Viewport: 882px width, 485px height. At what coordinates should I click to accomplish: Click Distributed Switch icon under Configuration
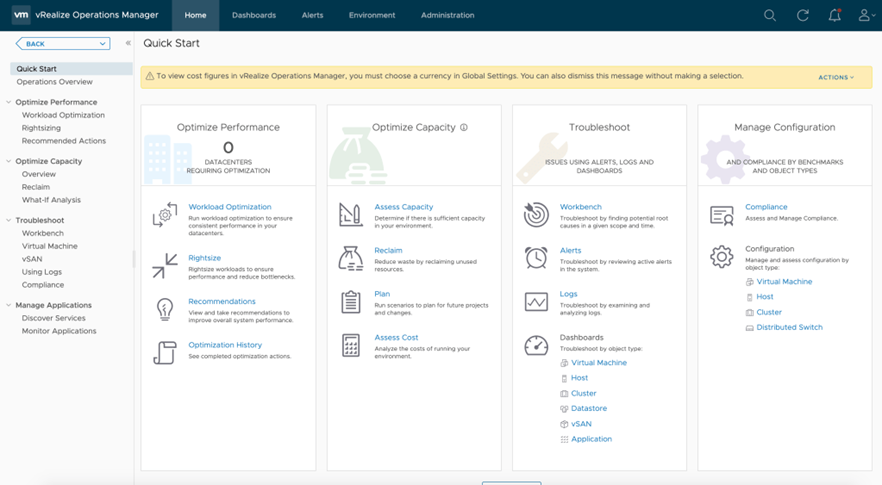(x=749, y=327)
